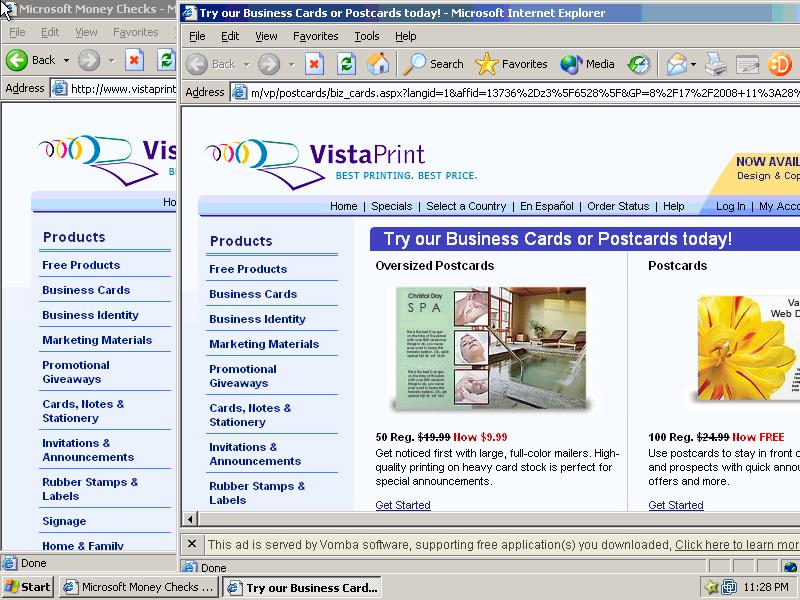The image size is (800, 600).
Task: Click address field in Money Checks window
Action: pyautogui.click(x=114, y=89)
